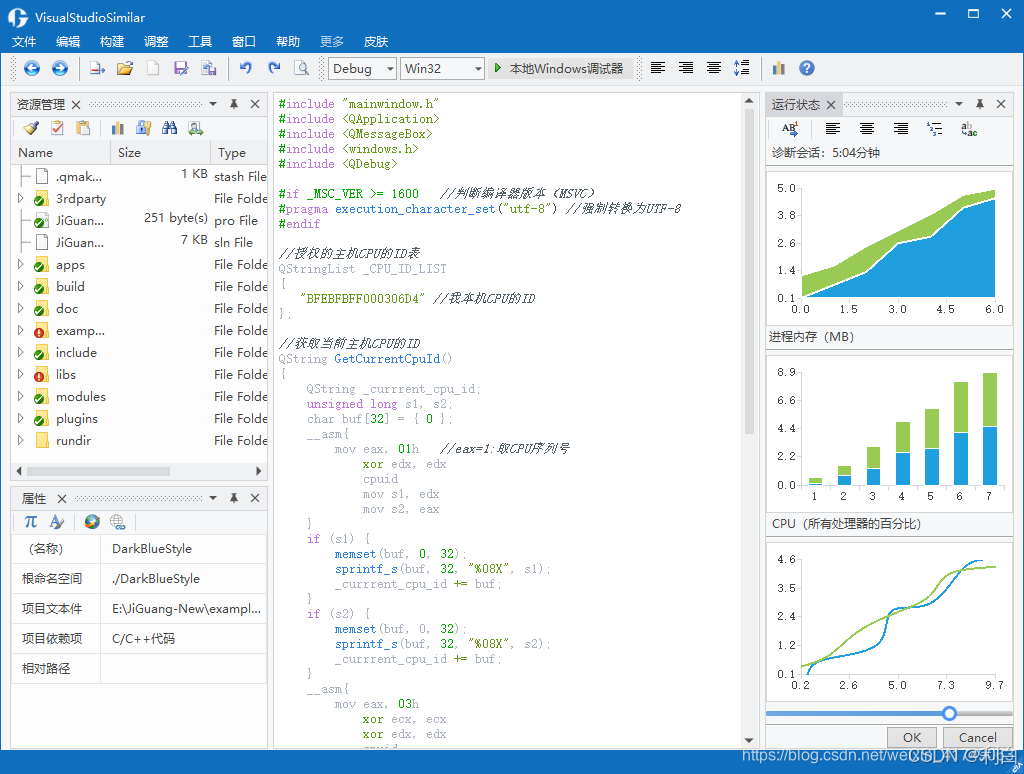Click the binoculars search icon
1024x774 pixels.
[x=170, y=128]
